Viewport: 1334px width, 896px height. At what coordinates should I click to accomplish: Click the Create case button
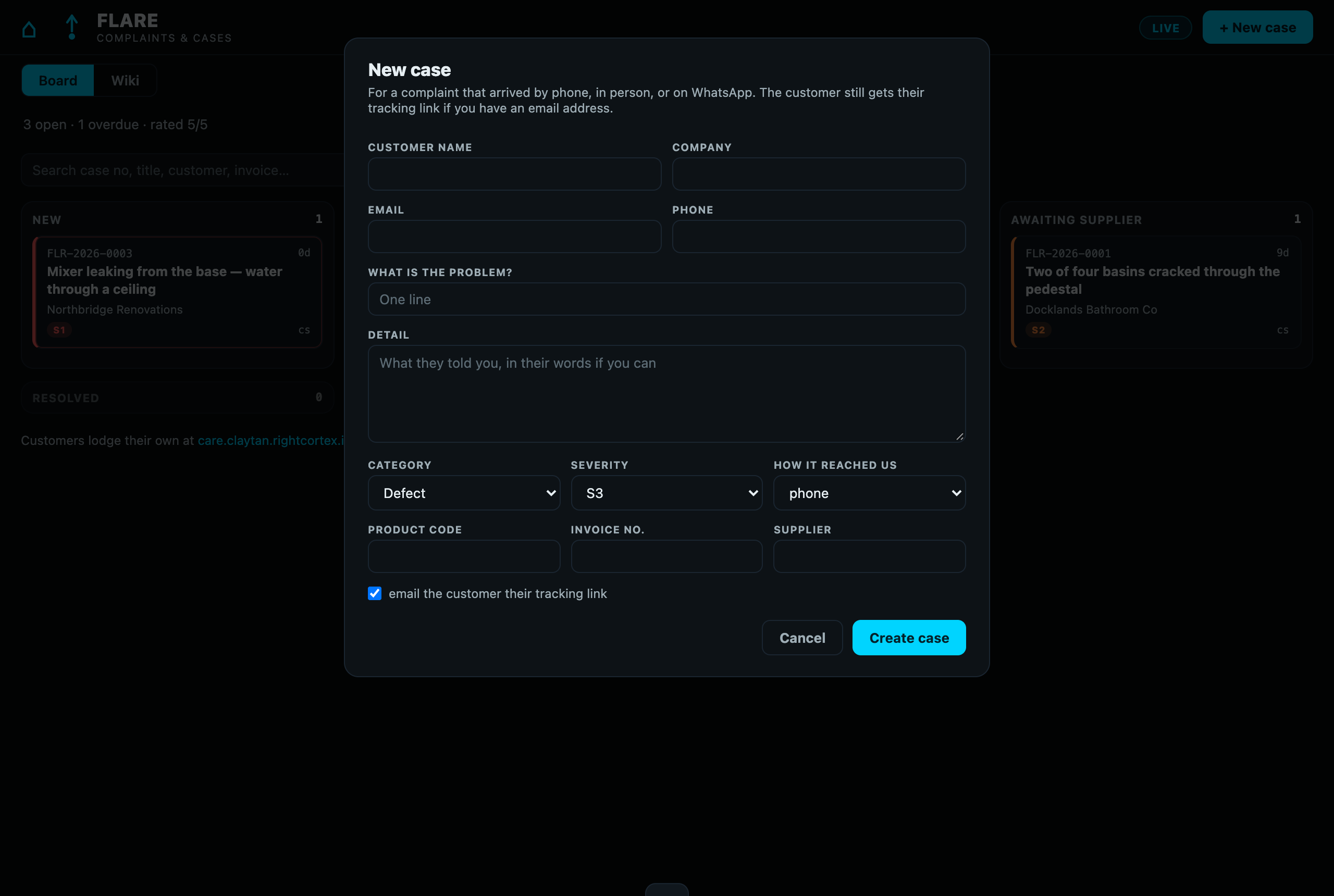[x=909, y=638]
